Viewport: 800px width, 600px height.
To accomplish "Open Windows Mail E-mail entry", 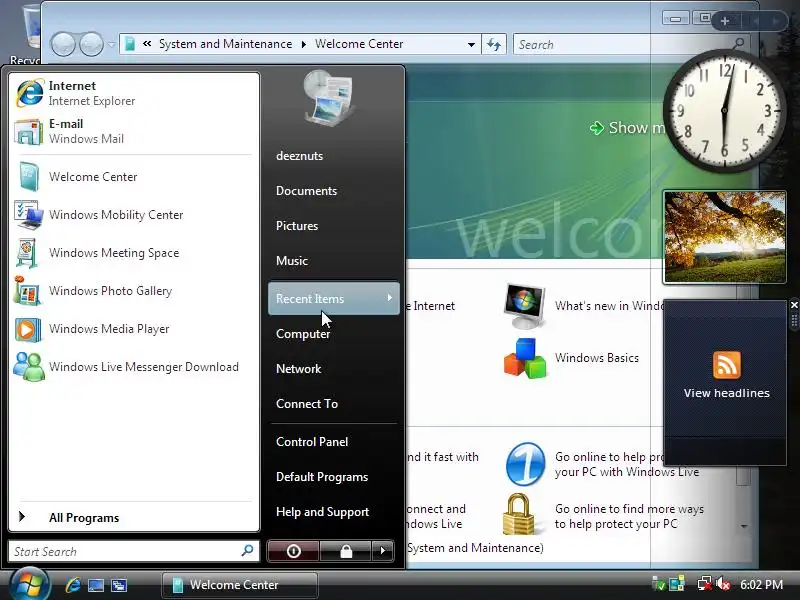I will point(134,131).
